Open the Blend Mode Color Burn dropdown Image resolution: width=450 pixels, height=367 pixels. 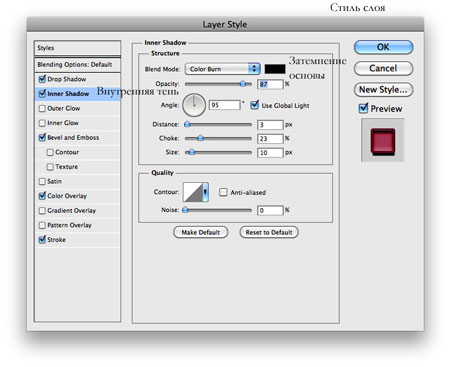tap(222, 69)
